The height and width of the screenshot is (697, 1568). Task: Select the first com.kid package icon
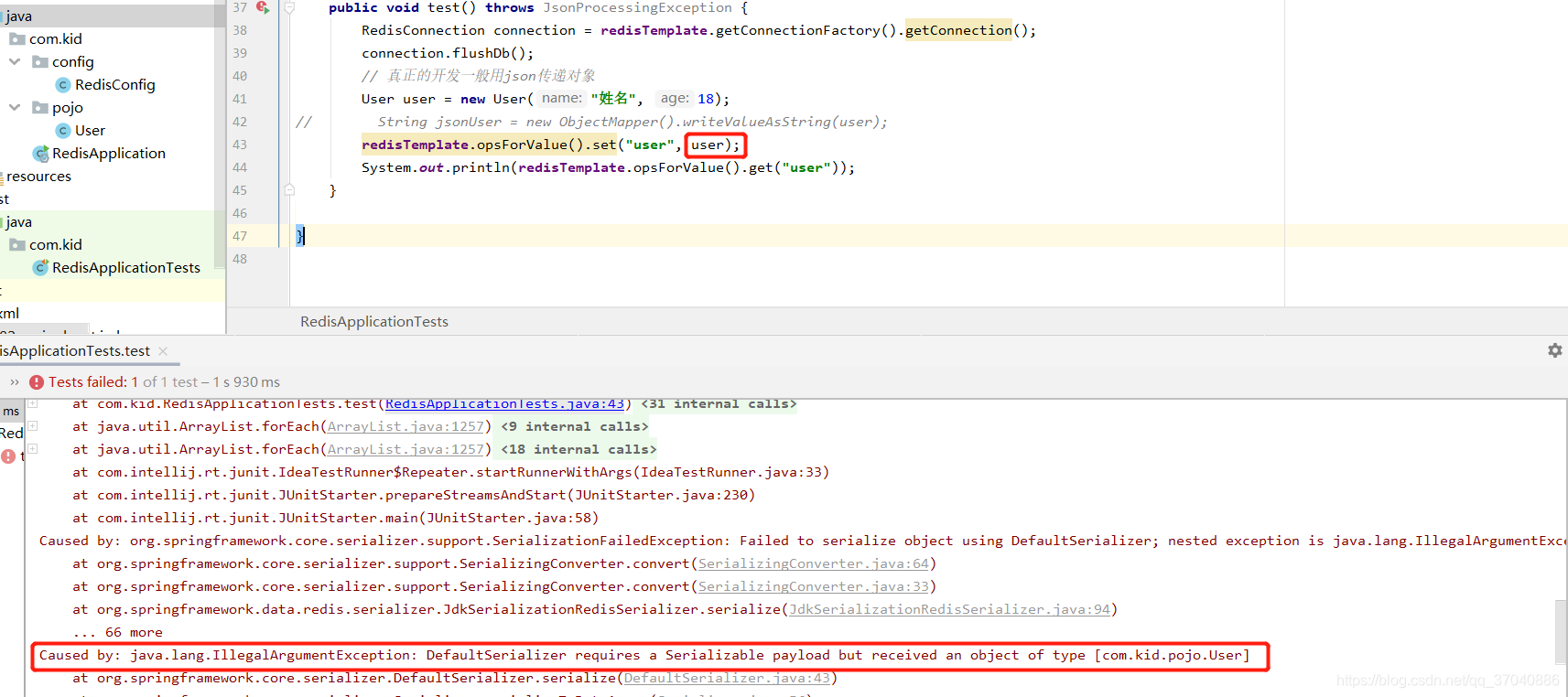(17, 39)
